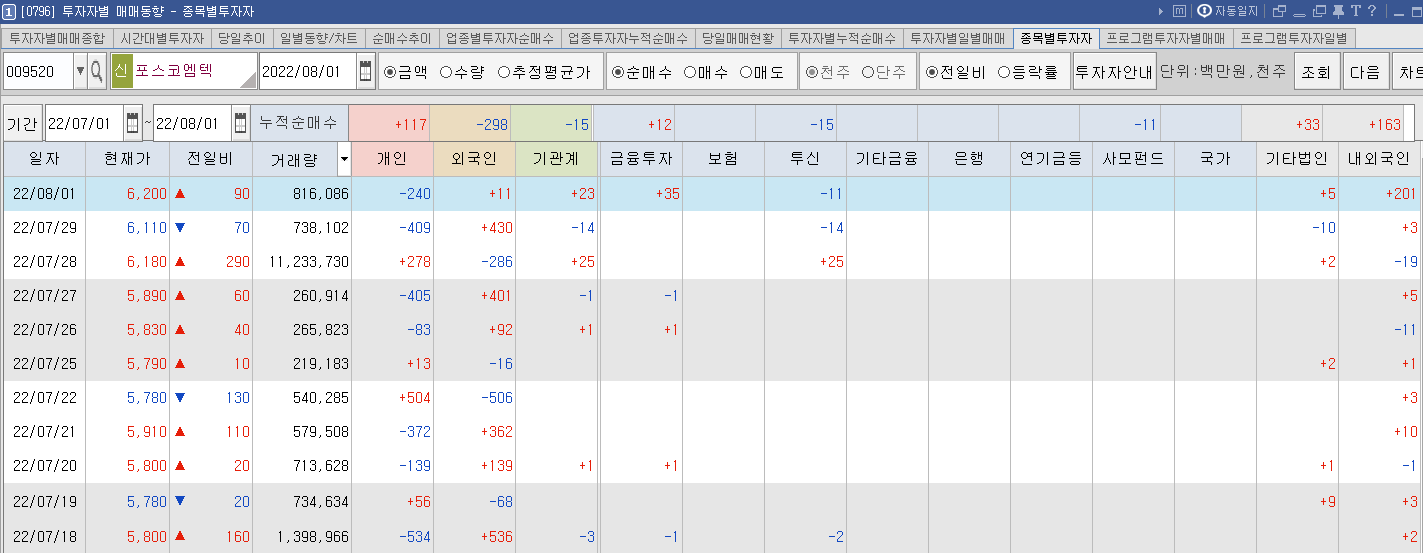1423x553 pixels.
Task: Open the stock search magnifier icon
Action: (x=97, y=72)
